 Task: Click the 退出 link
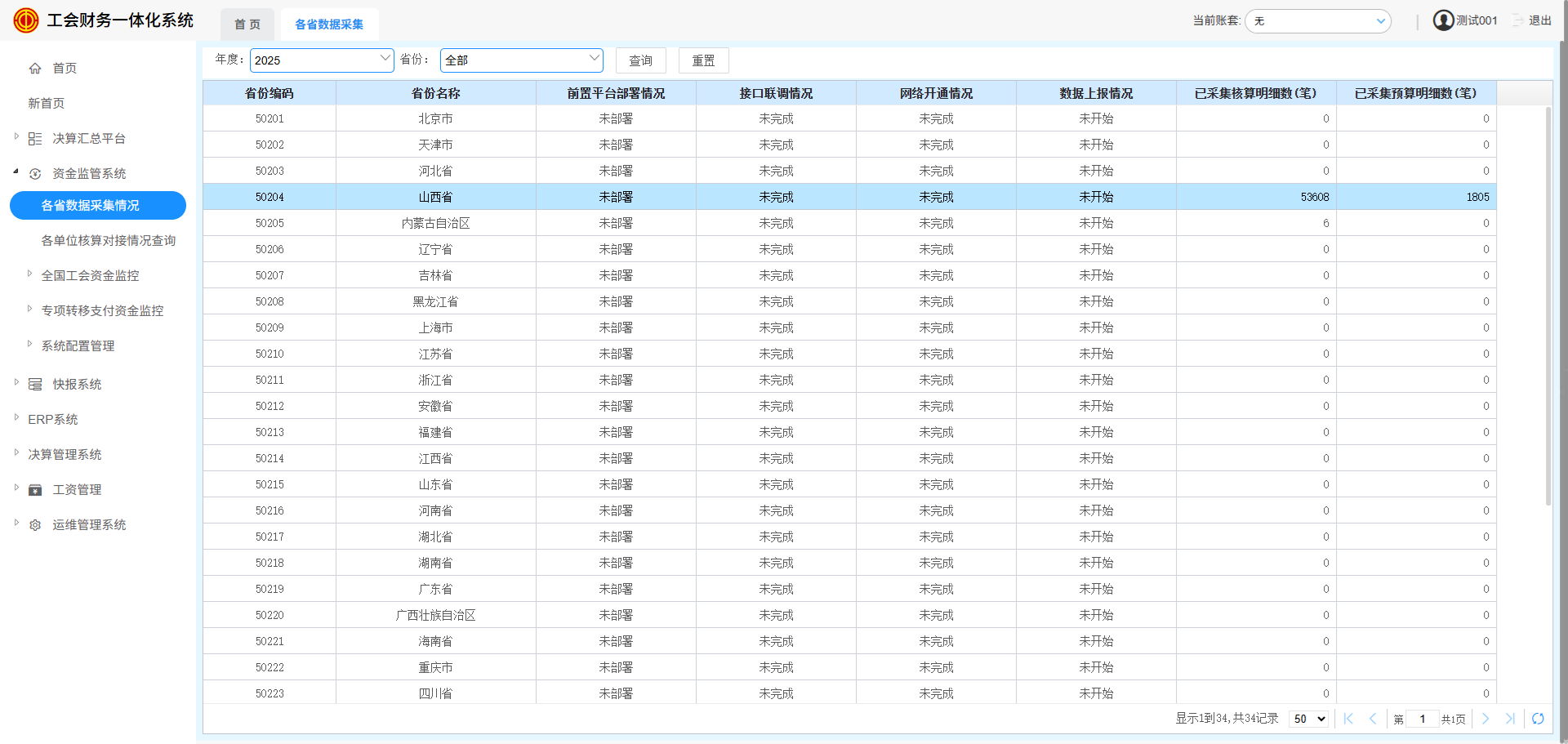(1540, 20)
